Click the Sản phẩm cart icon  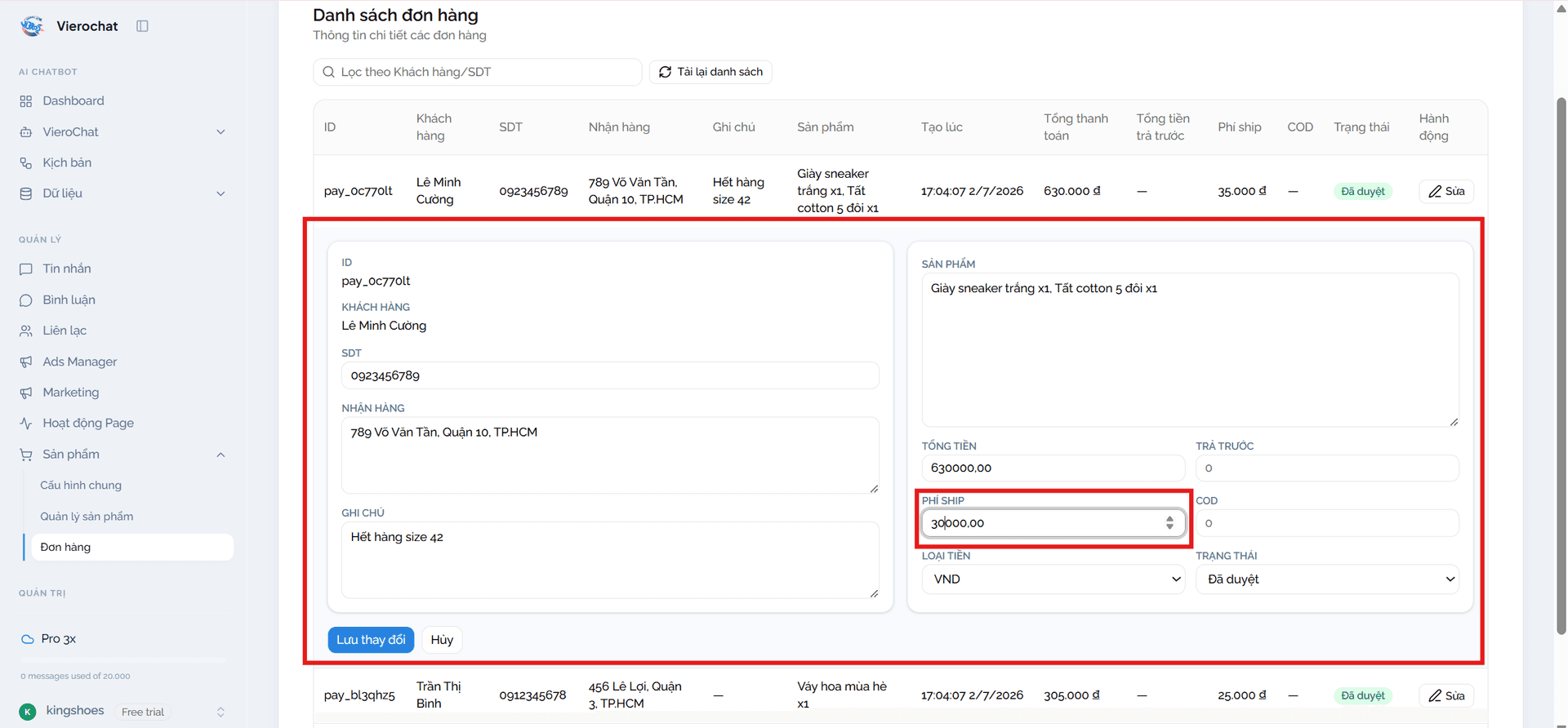[x=26, y=455]
